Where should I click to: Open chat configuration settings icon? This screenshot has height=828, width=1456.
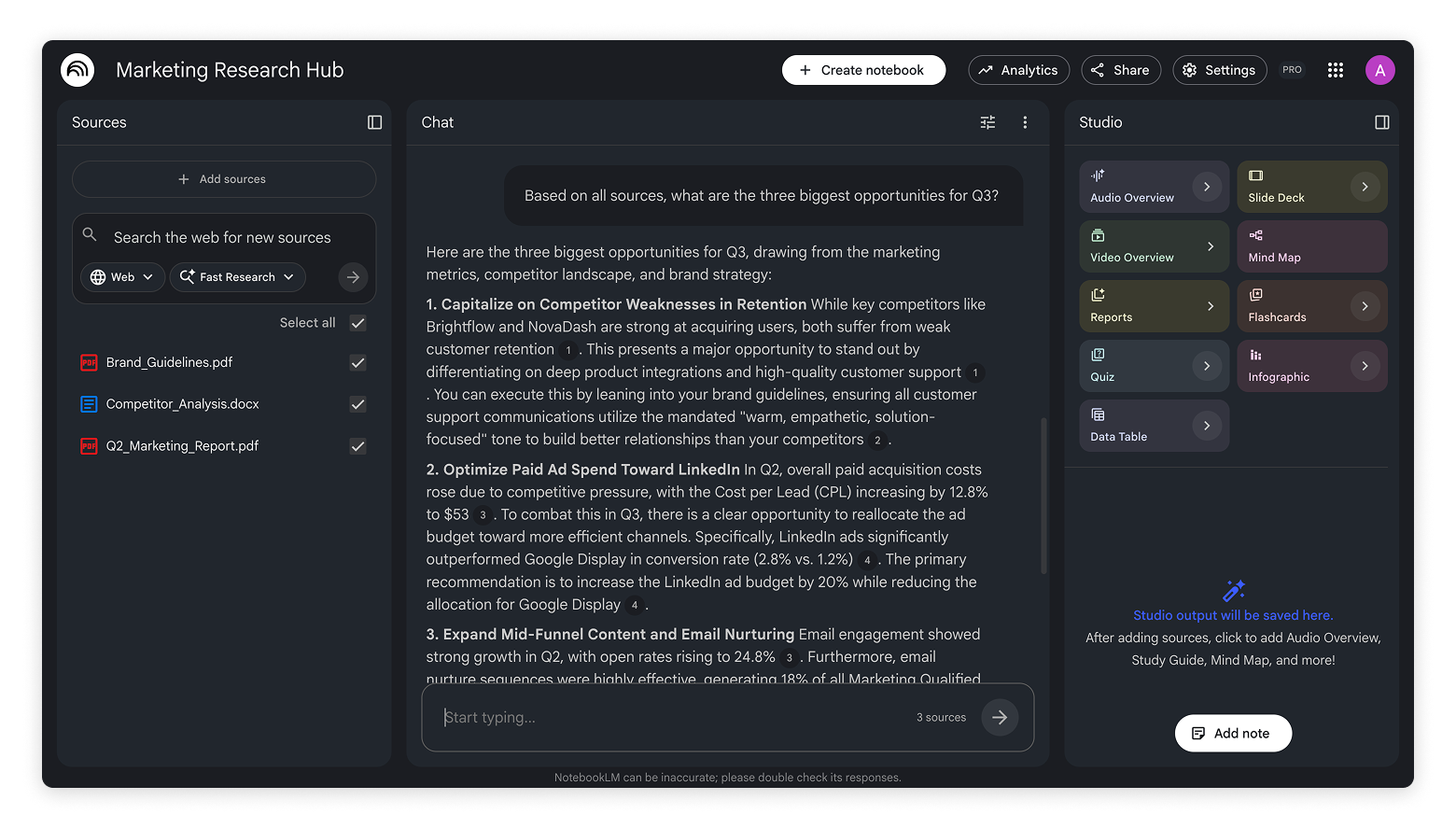[987, 122]
